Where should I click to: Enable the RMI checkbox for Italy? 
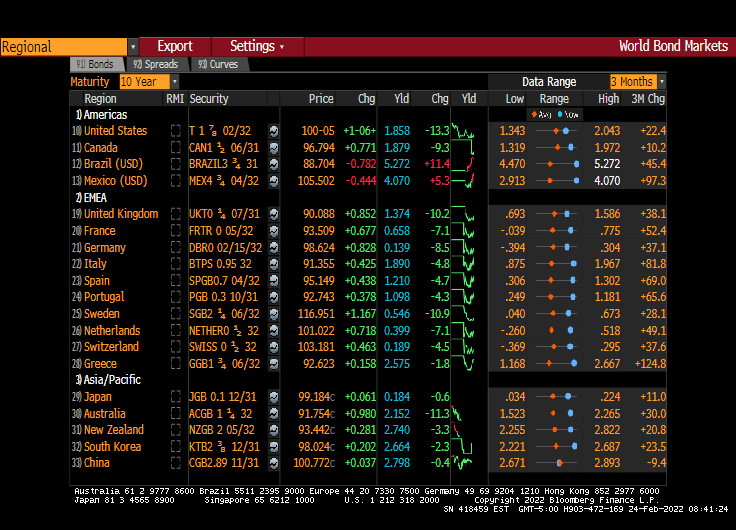click(x=175, y=264)
